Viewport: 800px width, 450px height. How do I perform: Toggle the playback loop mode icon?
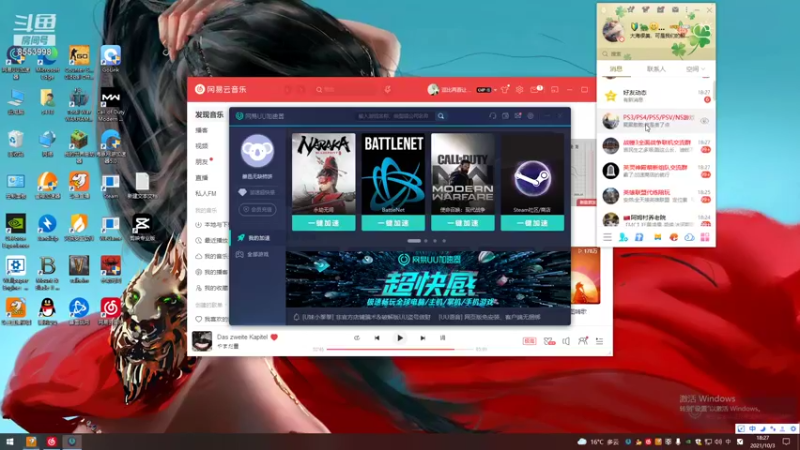[357, 338]
